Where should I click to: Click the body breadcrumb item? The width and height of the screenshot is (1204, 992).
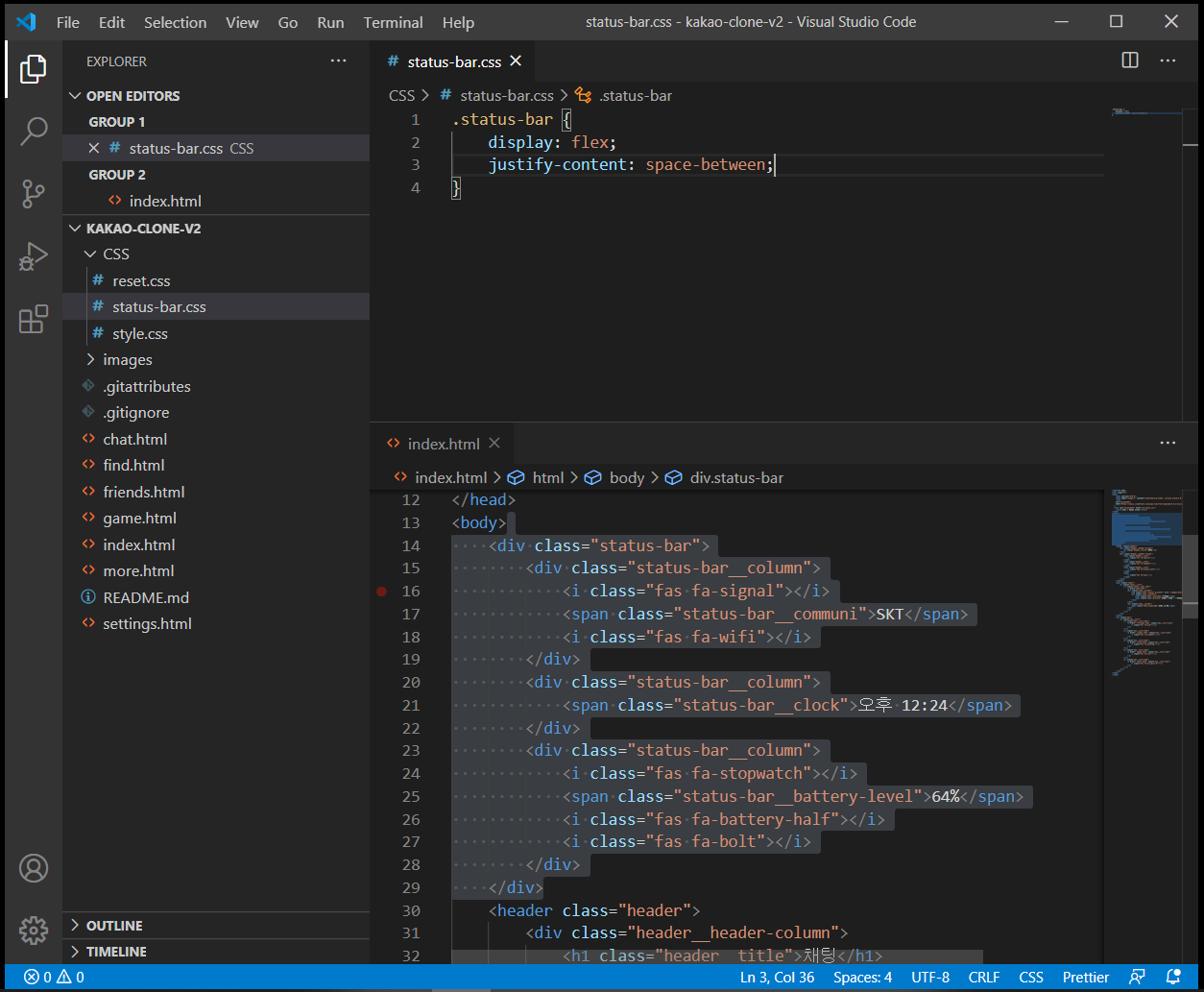coord(615,477)
